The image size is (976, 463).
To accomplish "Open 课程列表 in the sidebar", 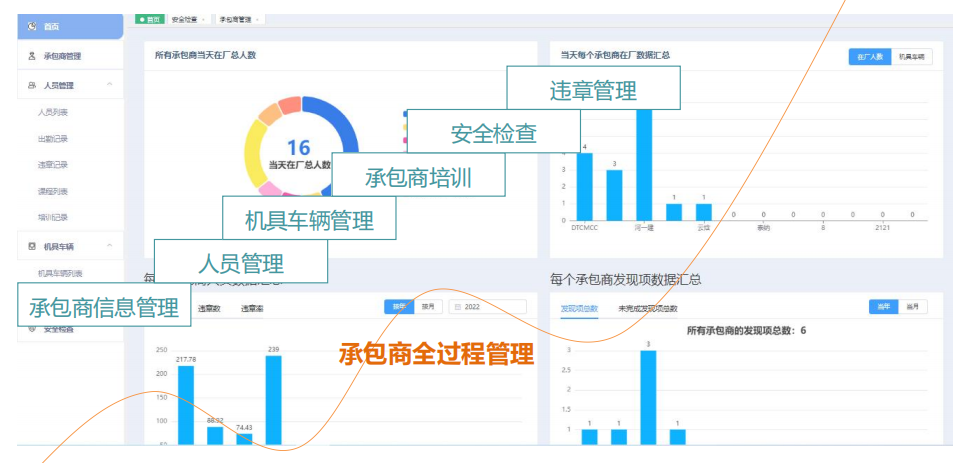I will (53, 191).
